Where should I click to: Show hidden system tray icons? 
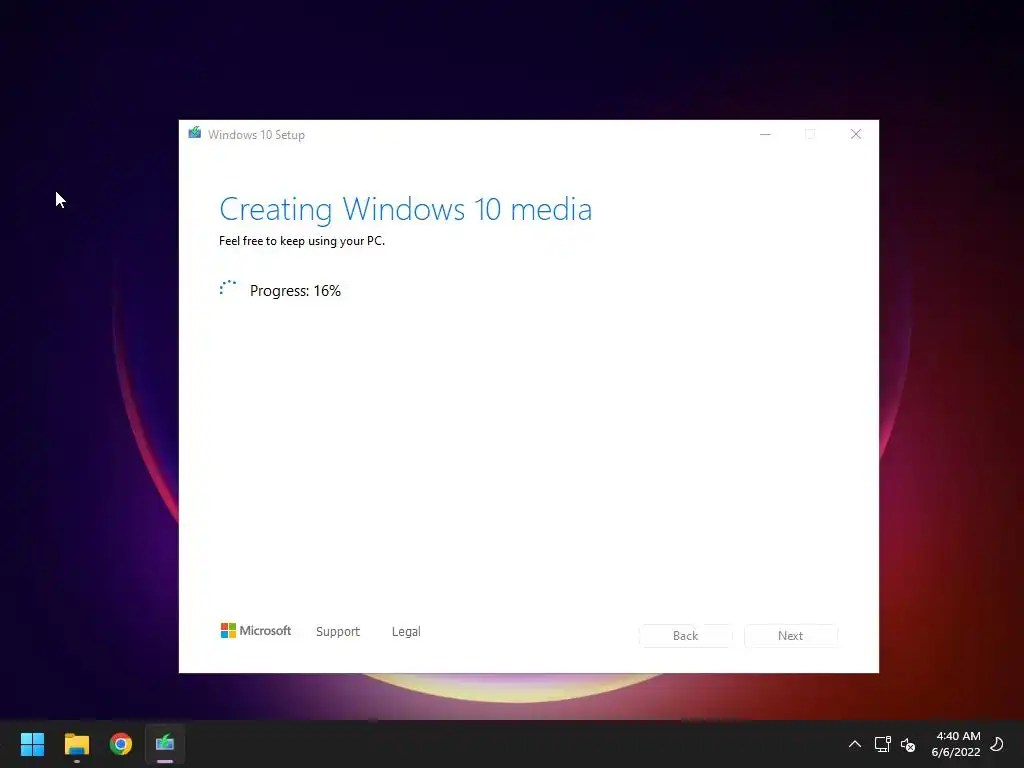coord(854,744)
